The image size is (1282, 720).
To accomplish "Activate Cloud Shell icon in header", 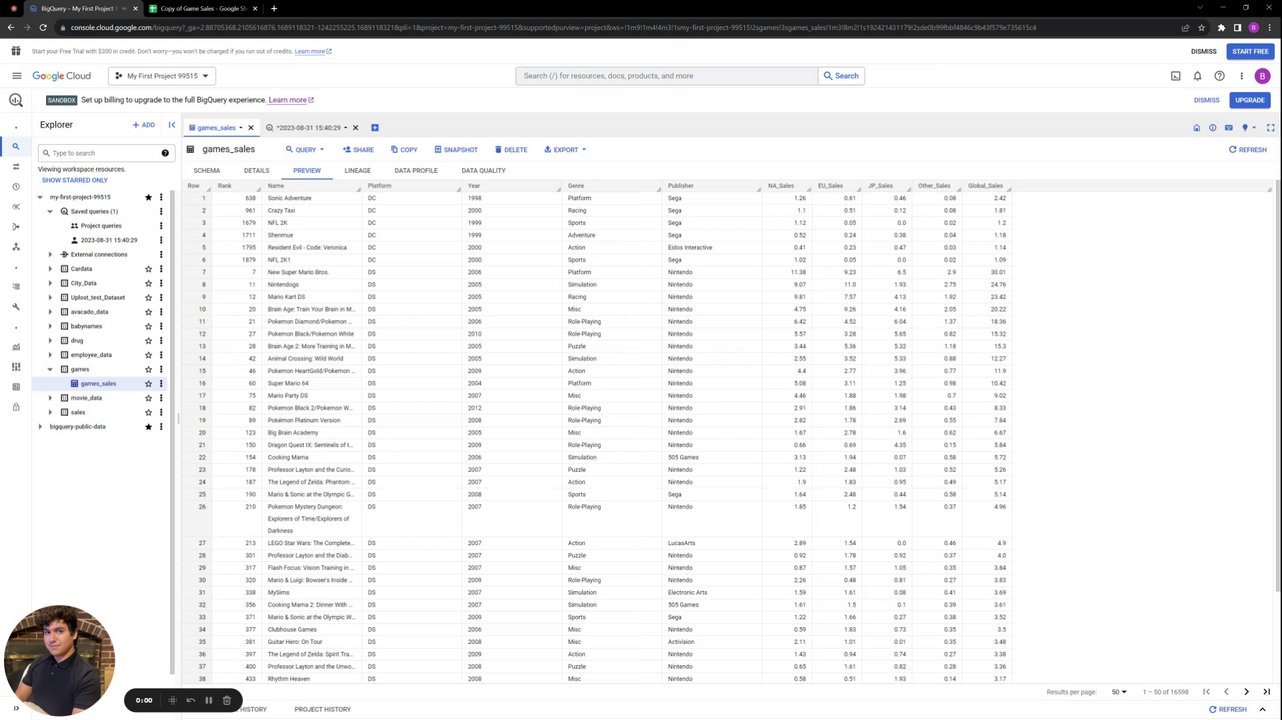I will (x=1176, y=76).
